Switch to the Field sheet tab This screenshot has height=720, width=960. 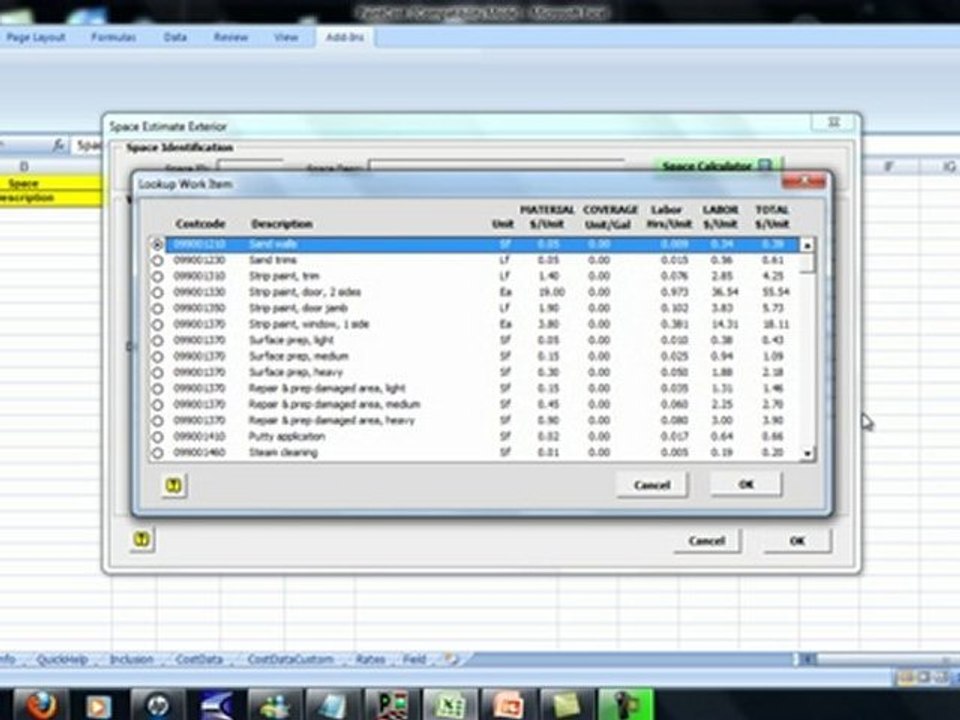click(414, 659)
